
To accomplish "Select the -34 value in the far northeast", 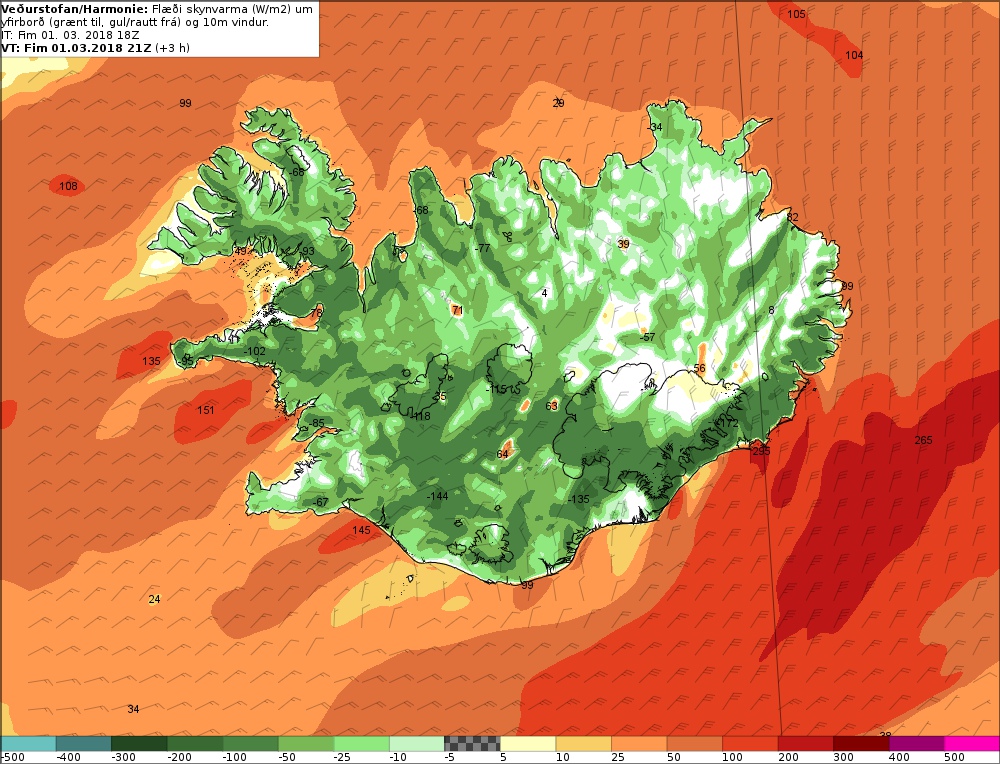I will (x=655, y=127).
